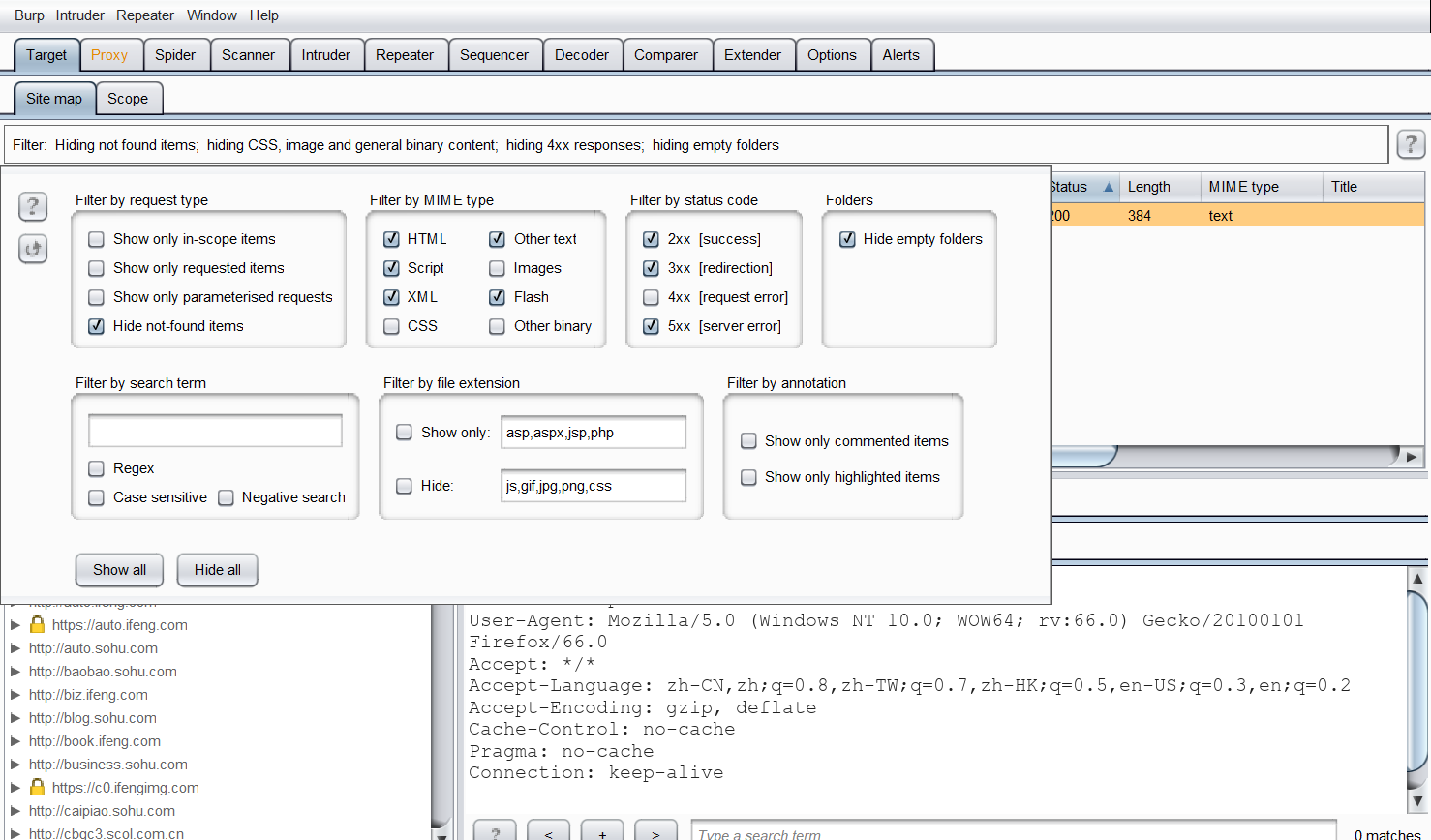Toggle the Script MIME type checkbox
The height and width of the screenshot is (840, 1431).
pos(391,268)
